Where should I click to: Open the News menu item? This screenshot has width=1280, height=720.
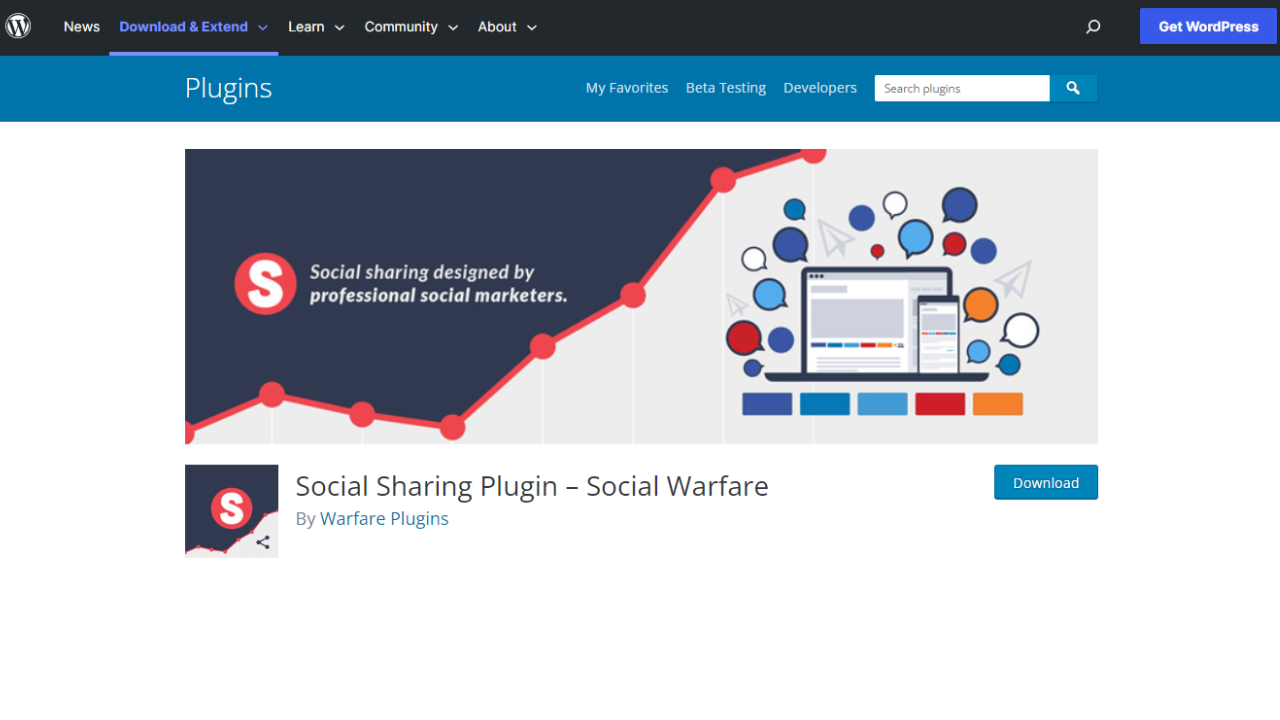coord(82,27)
